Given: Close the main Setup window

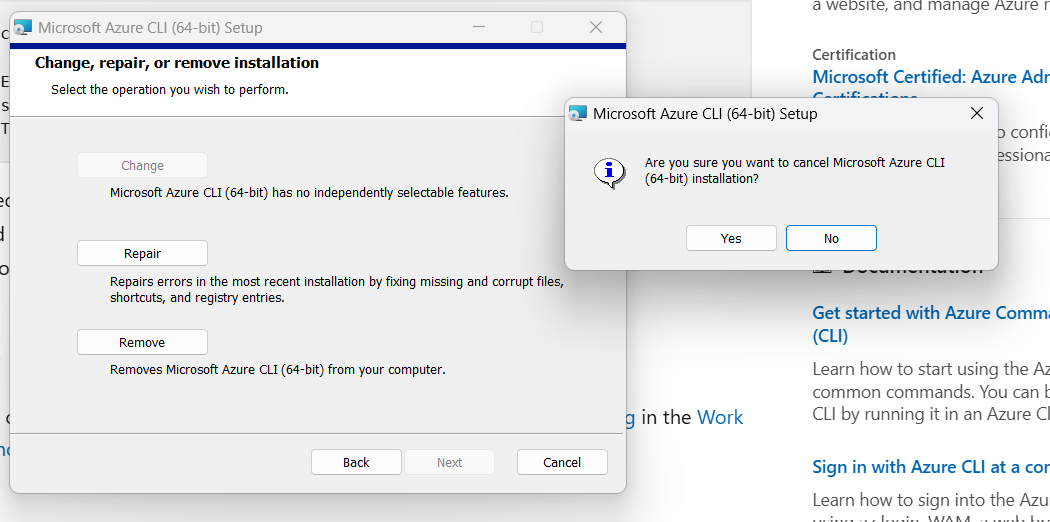Looking at the screenshot, I should tap(595, 27).
